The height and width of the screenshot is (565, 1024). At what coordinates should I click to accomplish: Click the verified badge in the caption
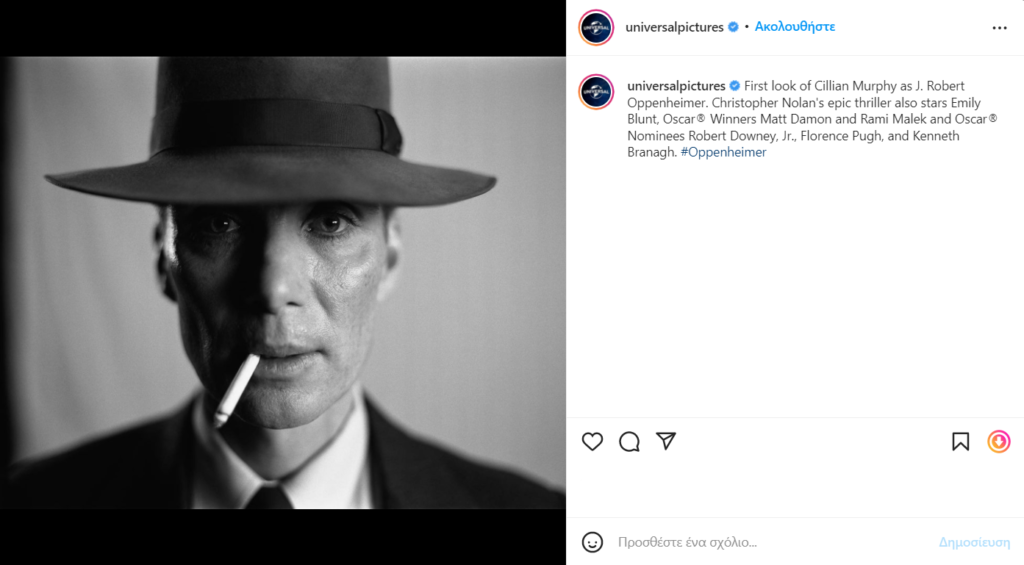[735, 86]
